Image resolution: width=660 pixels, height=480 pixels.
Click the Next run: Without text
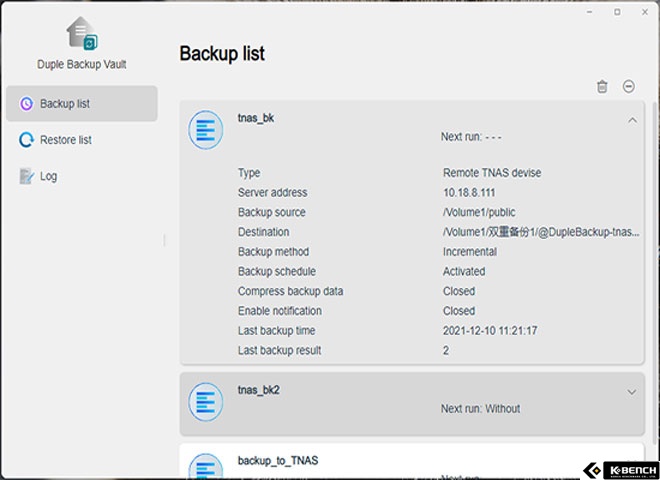480,409
